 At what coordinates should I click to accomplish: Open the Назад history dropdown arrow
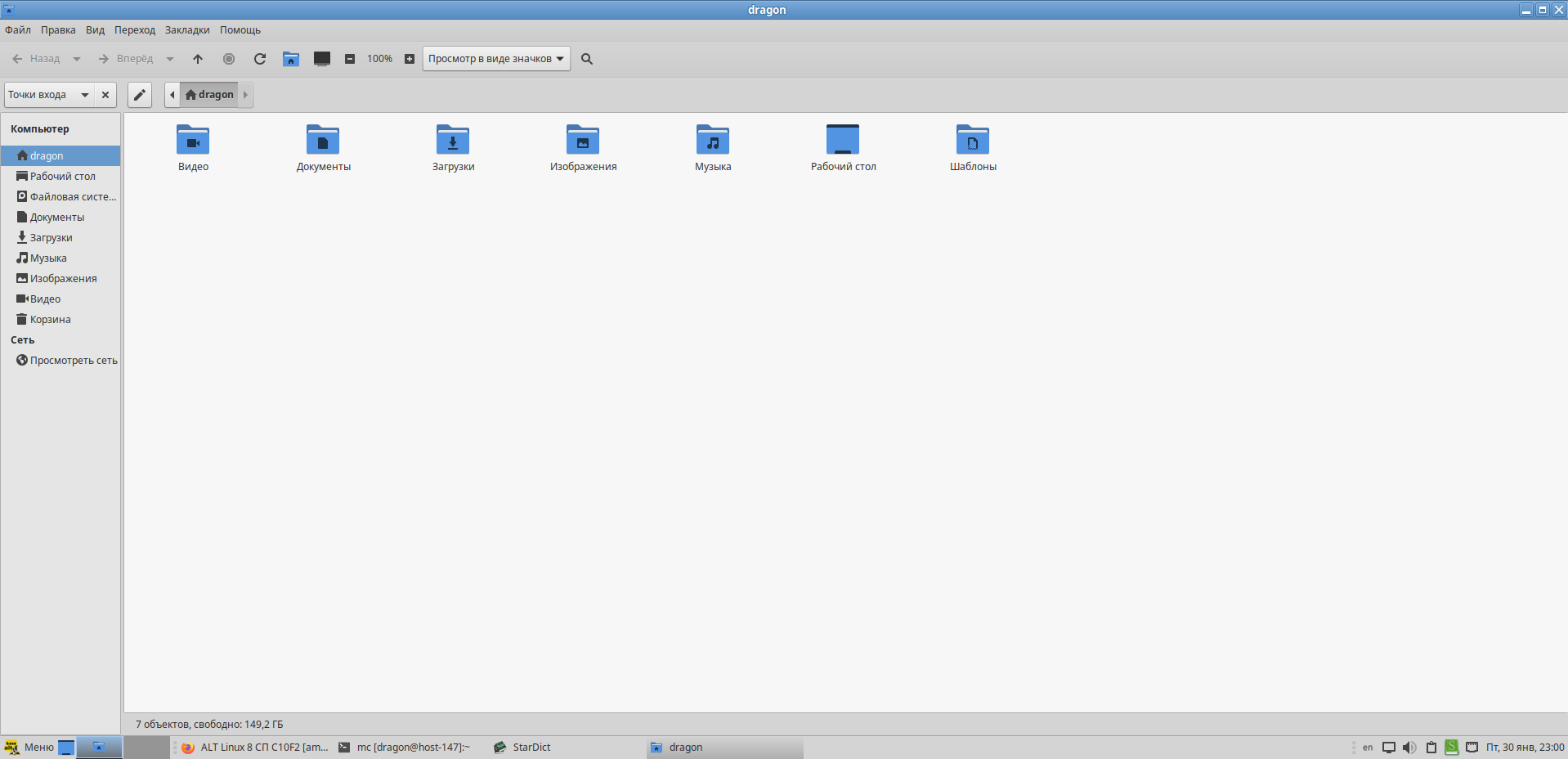point(77,59)
